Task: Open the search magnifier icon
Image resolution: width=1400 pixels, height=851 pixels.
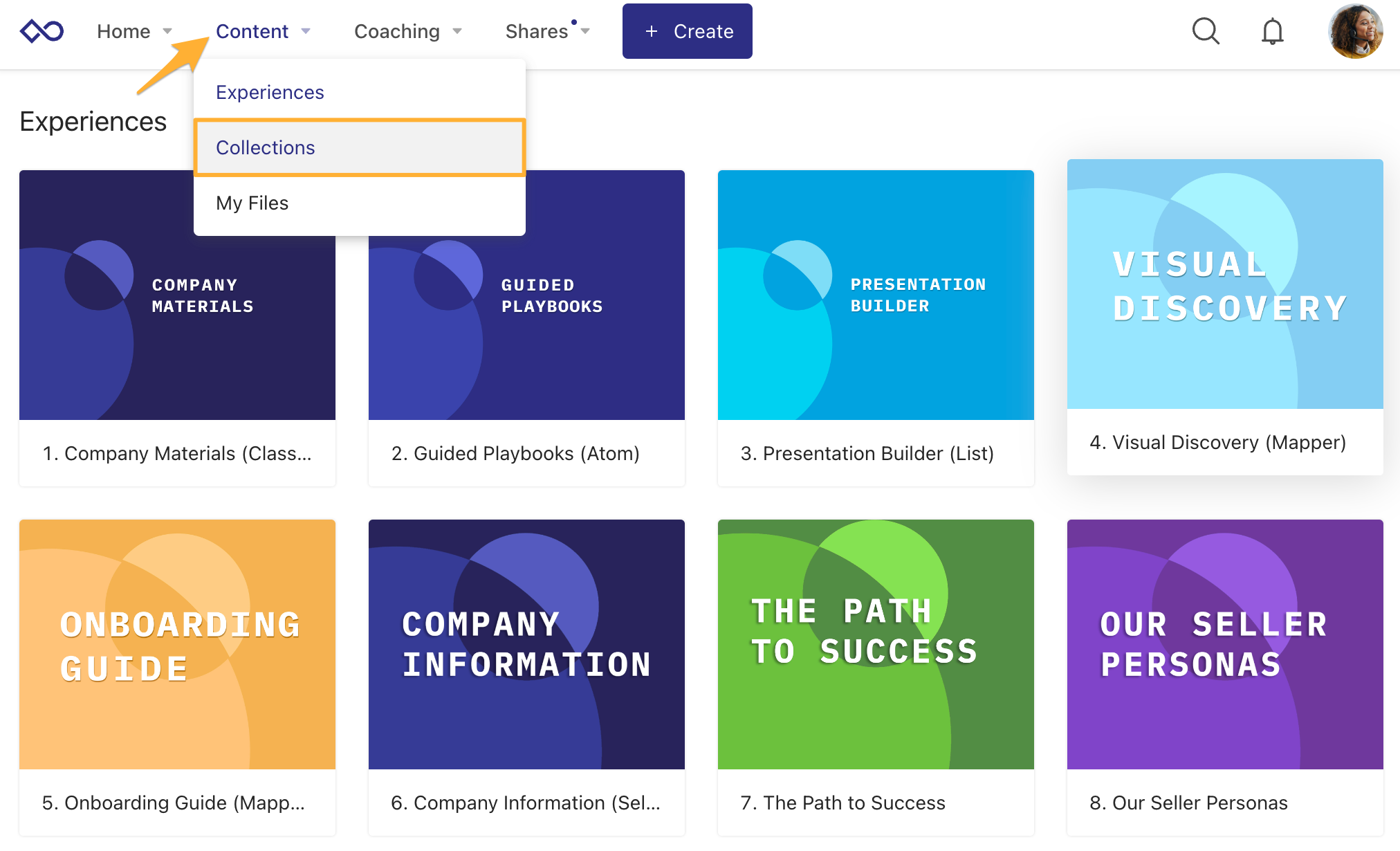Action: (1206, 31)
